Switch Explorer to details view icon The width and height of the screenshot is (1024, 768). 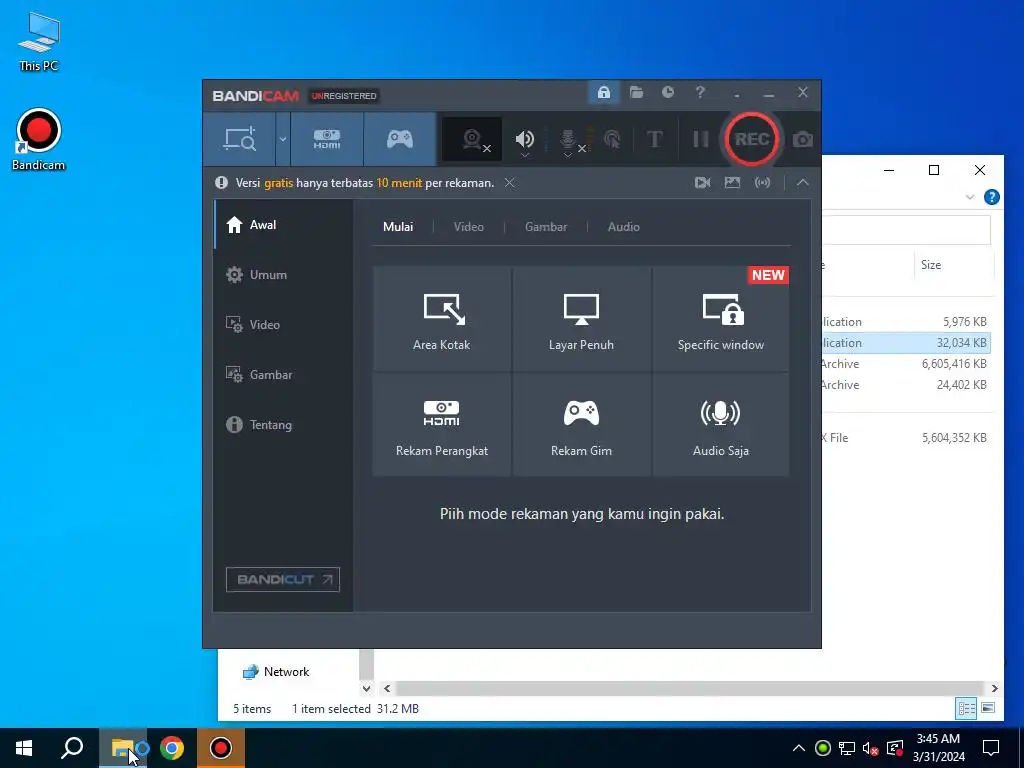pyautogui.click(x=966, y=709)
